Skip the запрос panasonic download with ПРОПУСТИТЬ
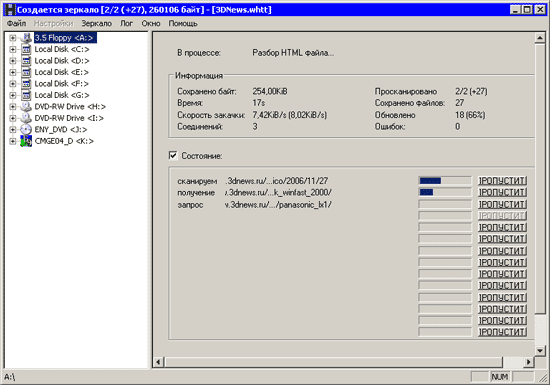 (503, 204)
